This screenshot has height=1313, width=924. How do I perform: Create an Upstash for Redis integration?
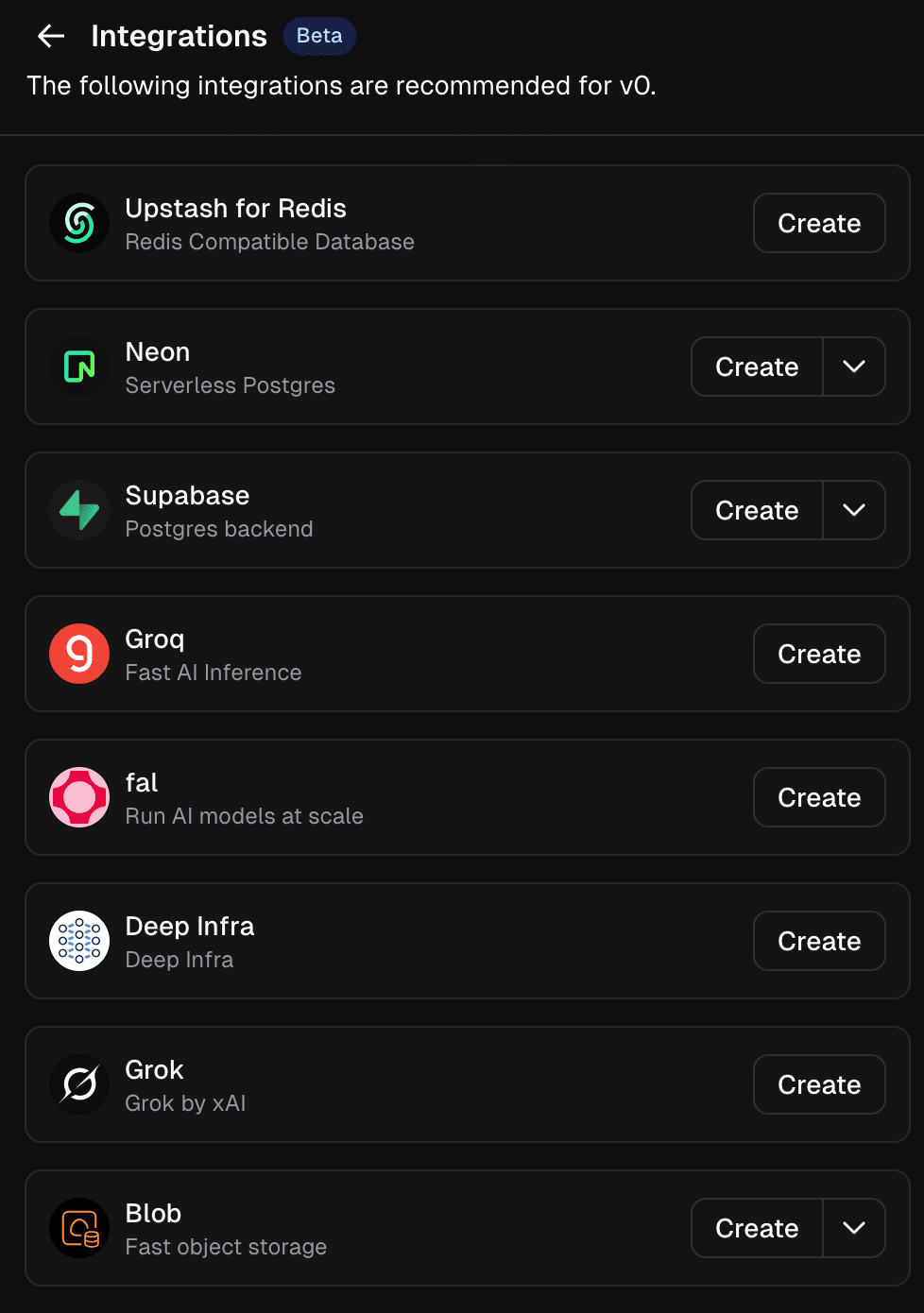(x=819, y=224)
